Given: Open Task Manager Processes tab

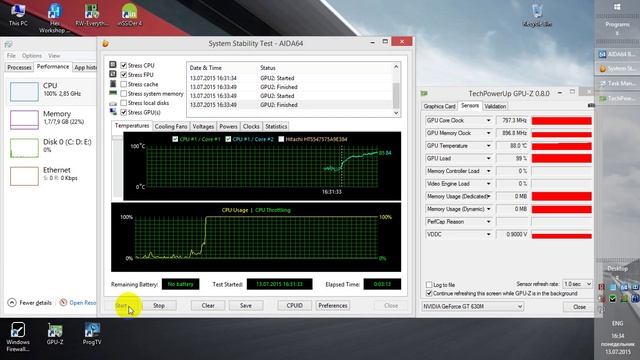Looking at the screenshot, I should (x=19, y=67).
